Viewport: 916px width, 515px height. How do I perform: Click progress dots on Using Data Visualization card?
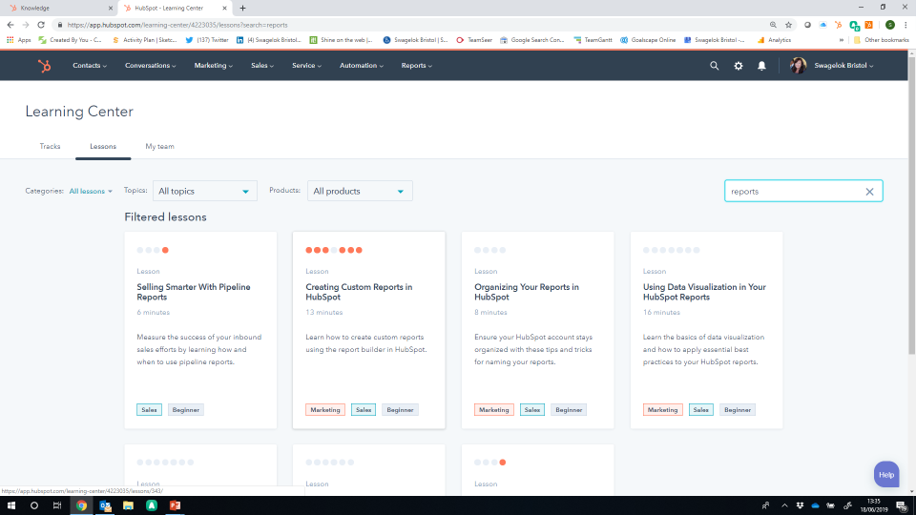click(x=671, y=250)
